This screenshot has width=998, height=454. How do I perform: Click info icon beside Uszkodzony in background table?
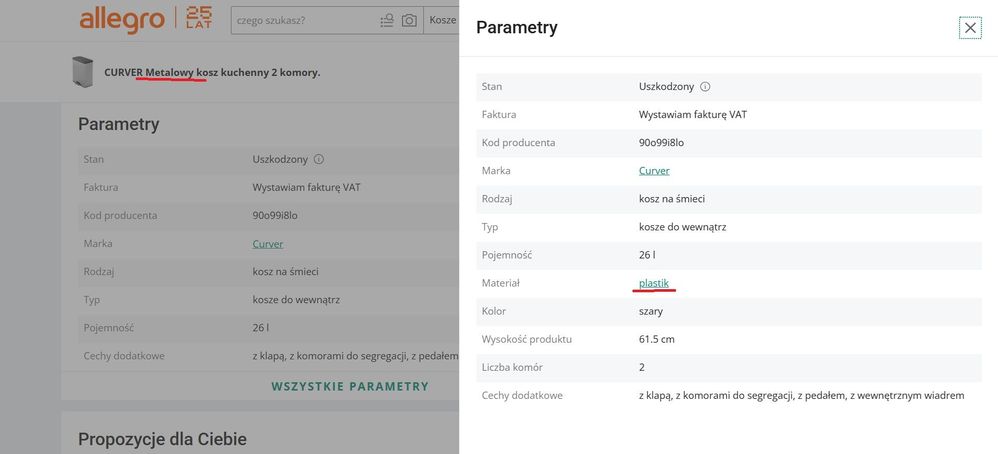[x=319, y=159]
